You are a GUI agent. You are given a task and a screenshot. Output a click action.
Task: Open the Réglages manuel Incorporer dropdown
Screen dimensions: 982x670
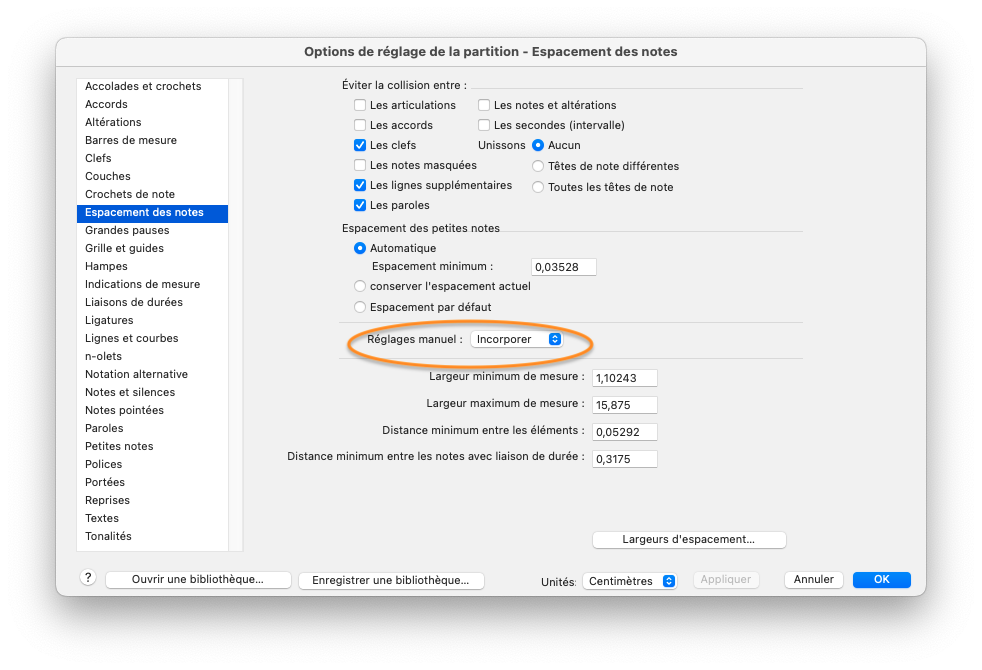[x=516, y=340]
